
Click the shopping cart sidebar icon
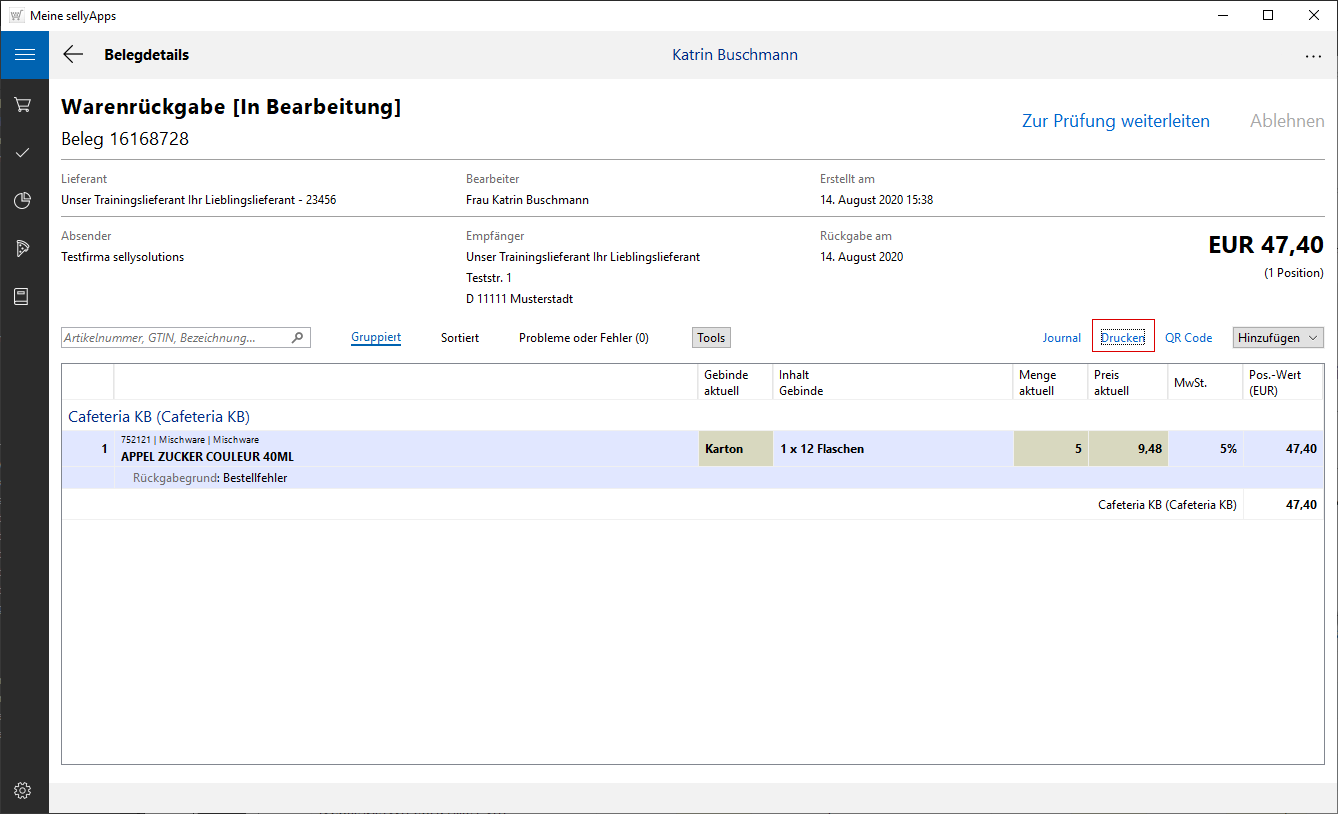(23, 104)
